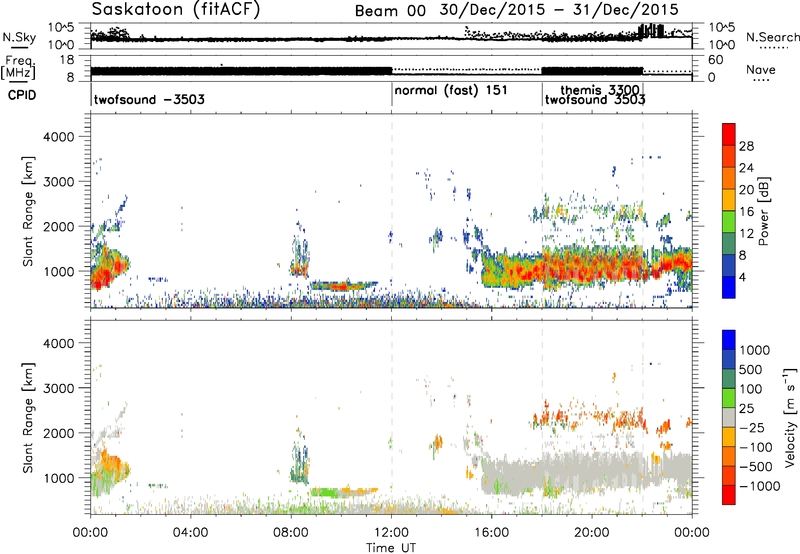Select the "Freq. [MHz]" axis label
The image size is (800, 554).
coord(19,67)
